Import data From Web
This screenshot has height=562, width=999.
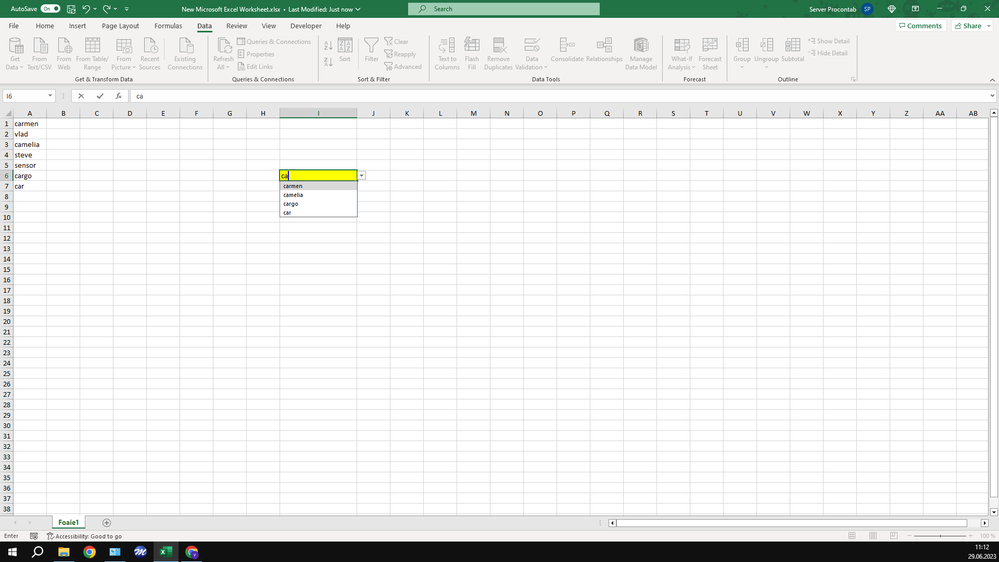64,54
